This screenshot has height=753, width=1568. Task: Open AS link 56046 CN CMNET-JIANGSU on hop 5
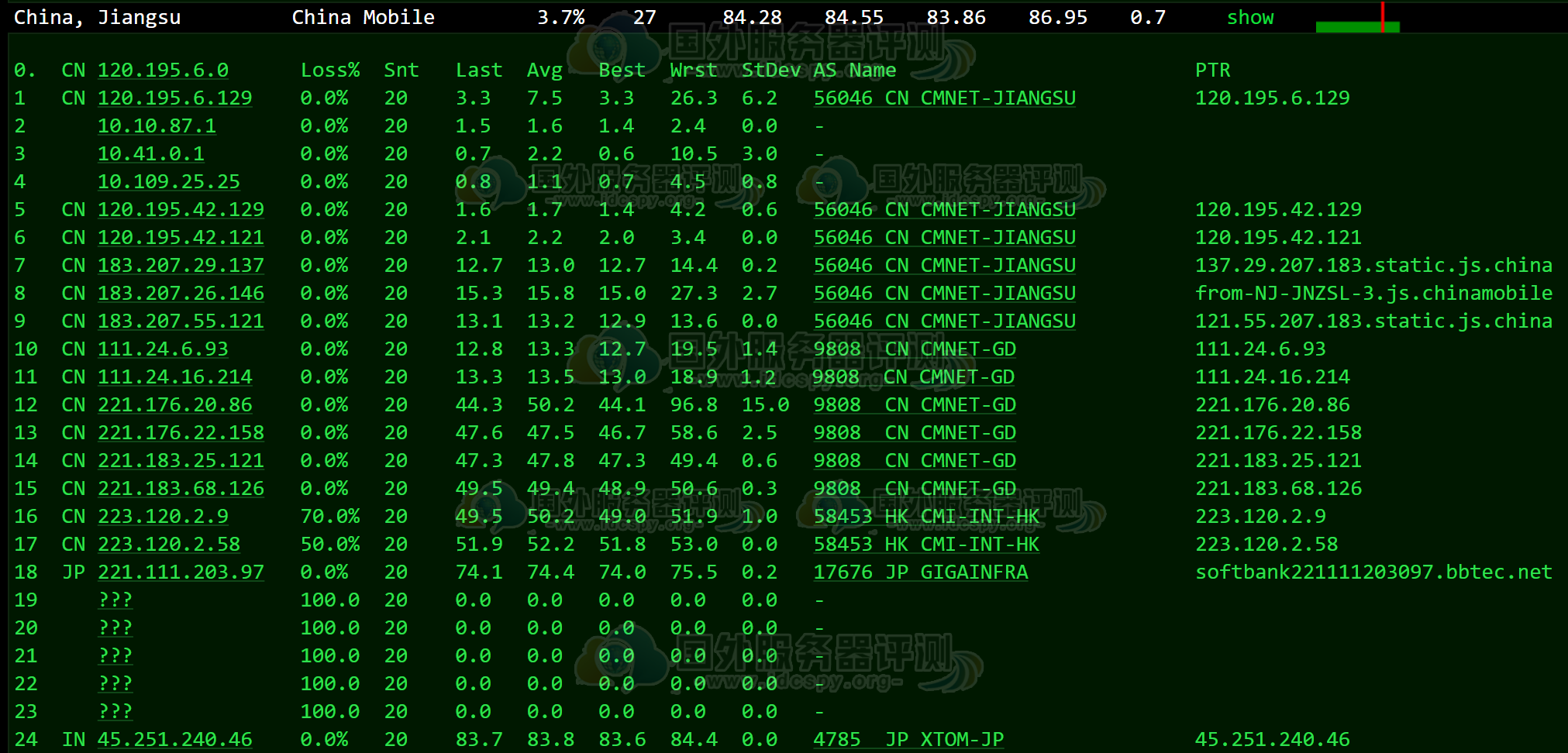[x=944, y=209]
